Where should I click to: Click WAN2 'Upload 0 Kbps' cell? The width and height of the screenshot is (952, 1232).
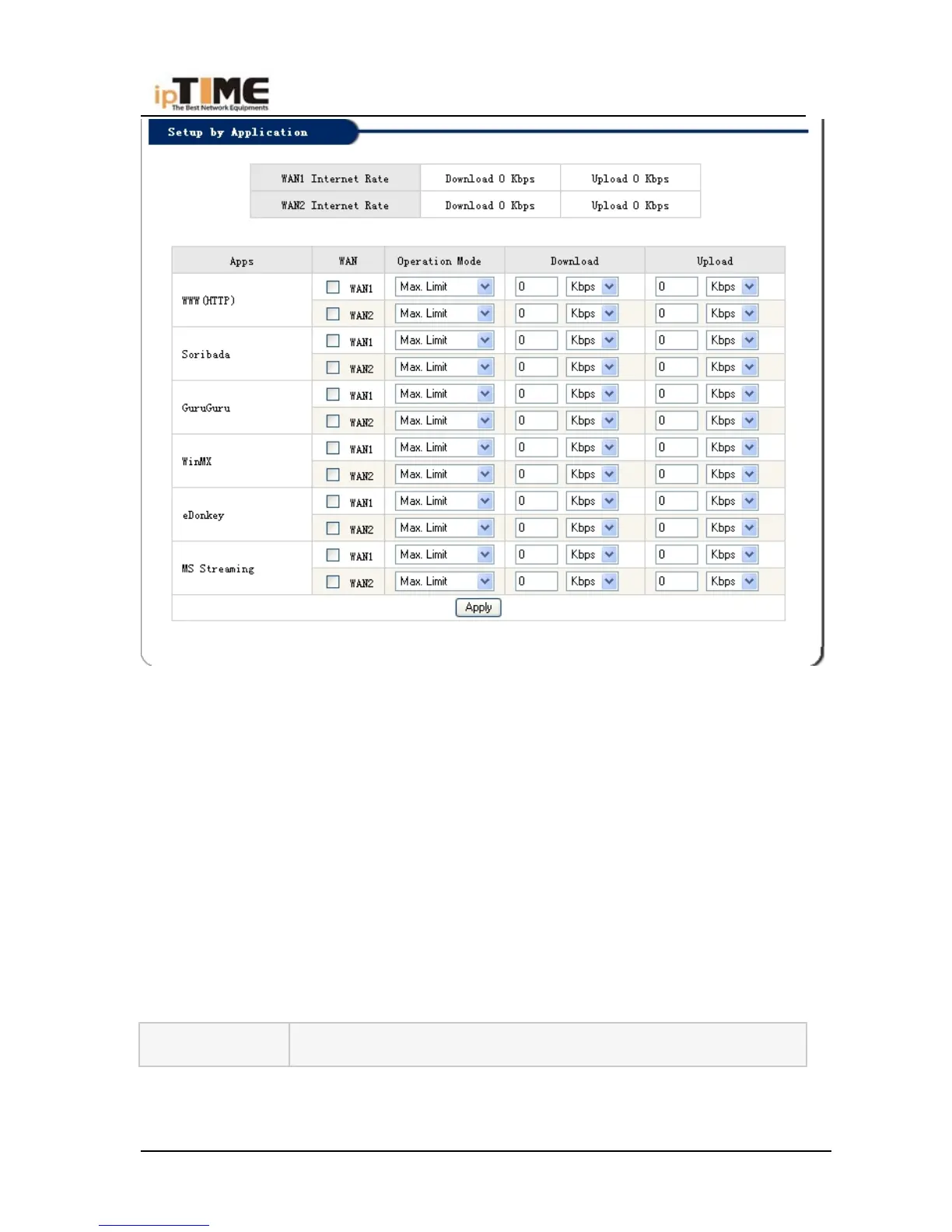pos(630,206)
